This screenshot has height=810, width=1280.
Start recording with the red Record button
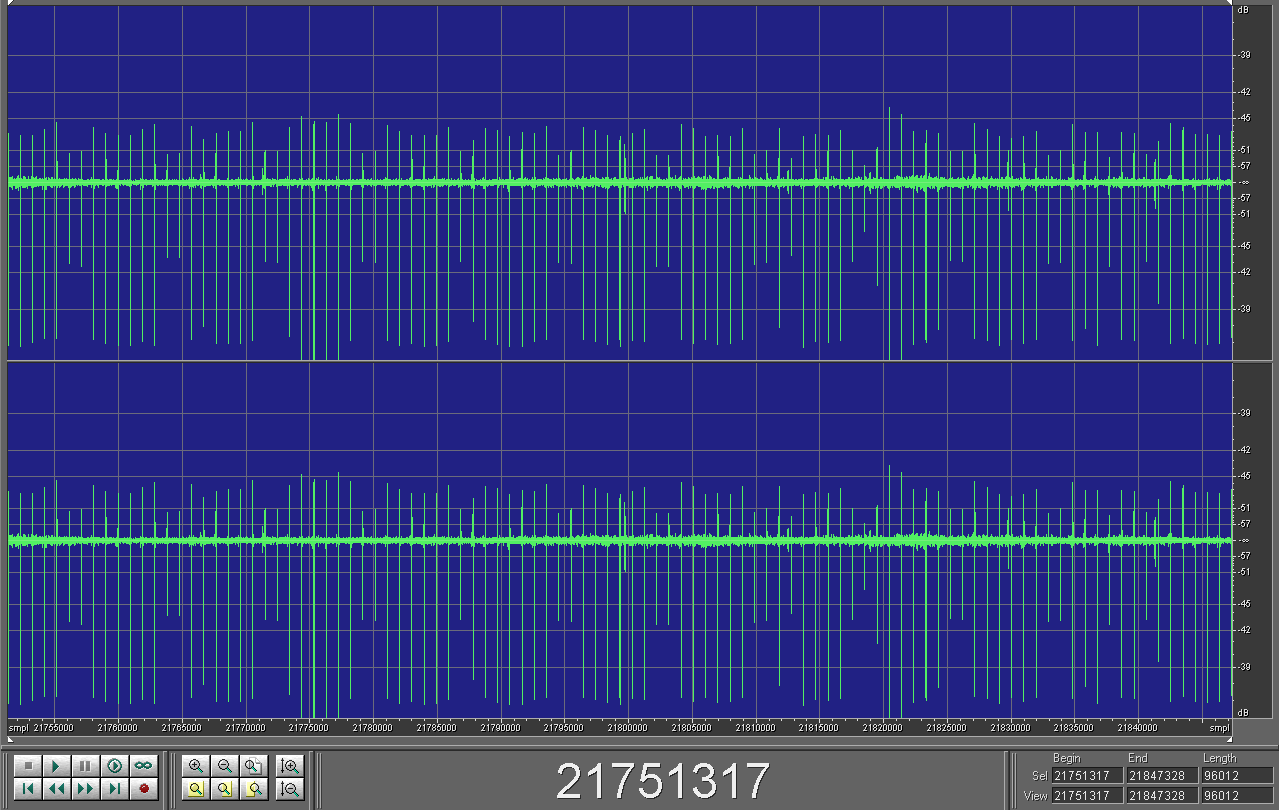(144, 789)
